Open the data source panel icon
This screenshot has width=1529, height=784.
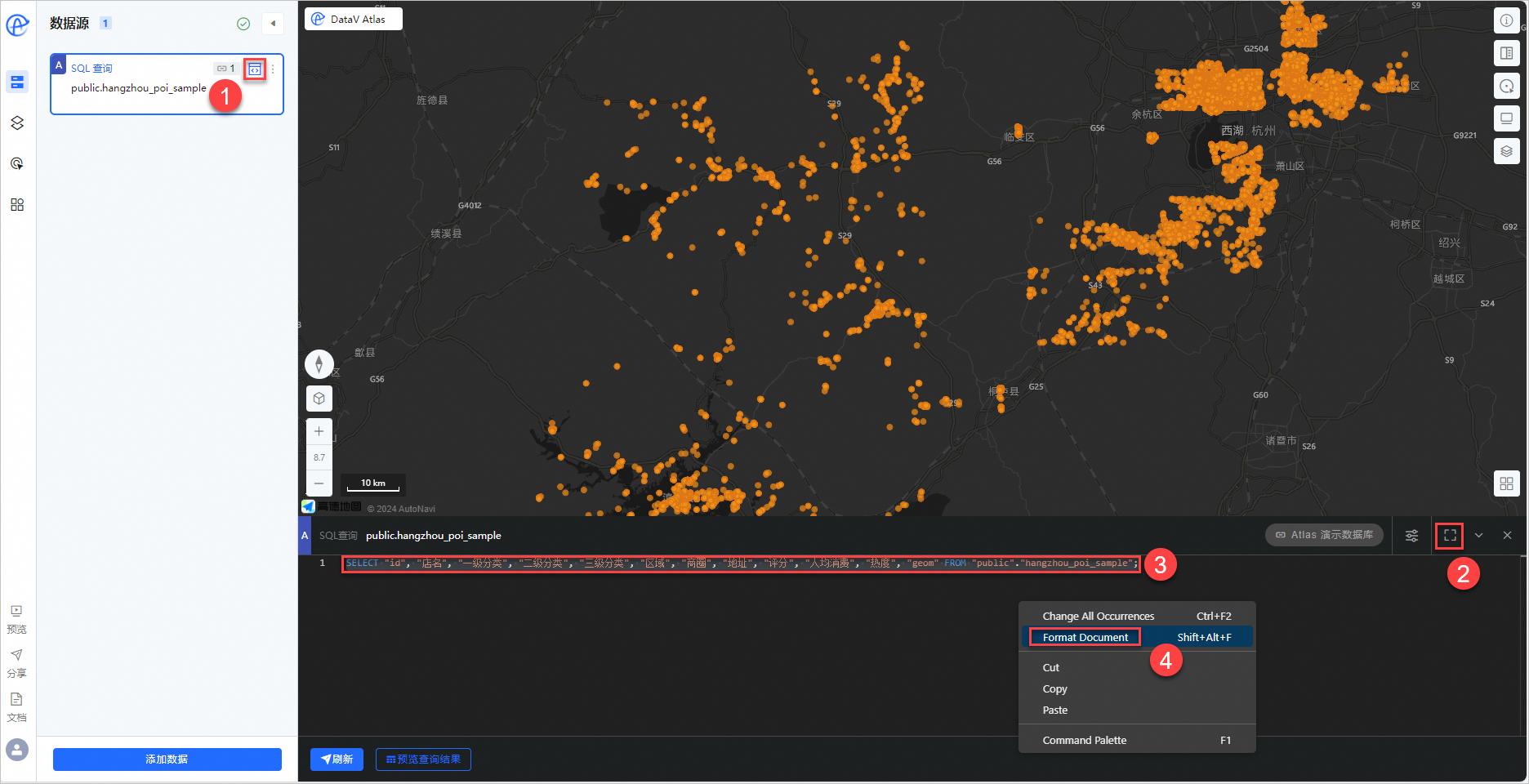(17, 82)
